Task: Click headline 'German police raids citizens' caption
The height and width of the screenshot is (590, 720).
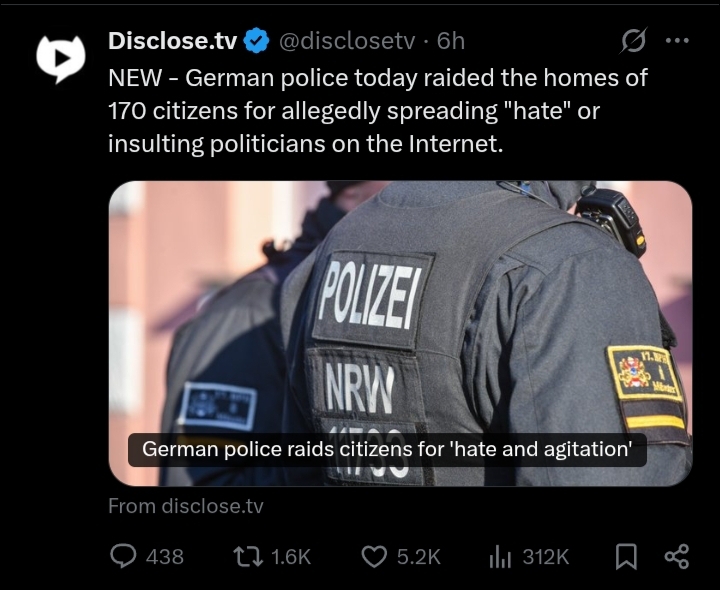Action: [x=387, y=449]
